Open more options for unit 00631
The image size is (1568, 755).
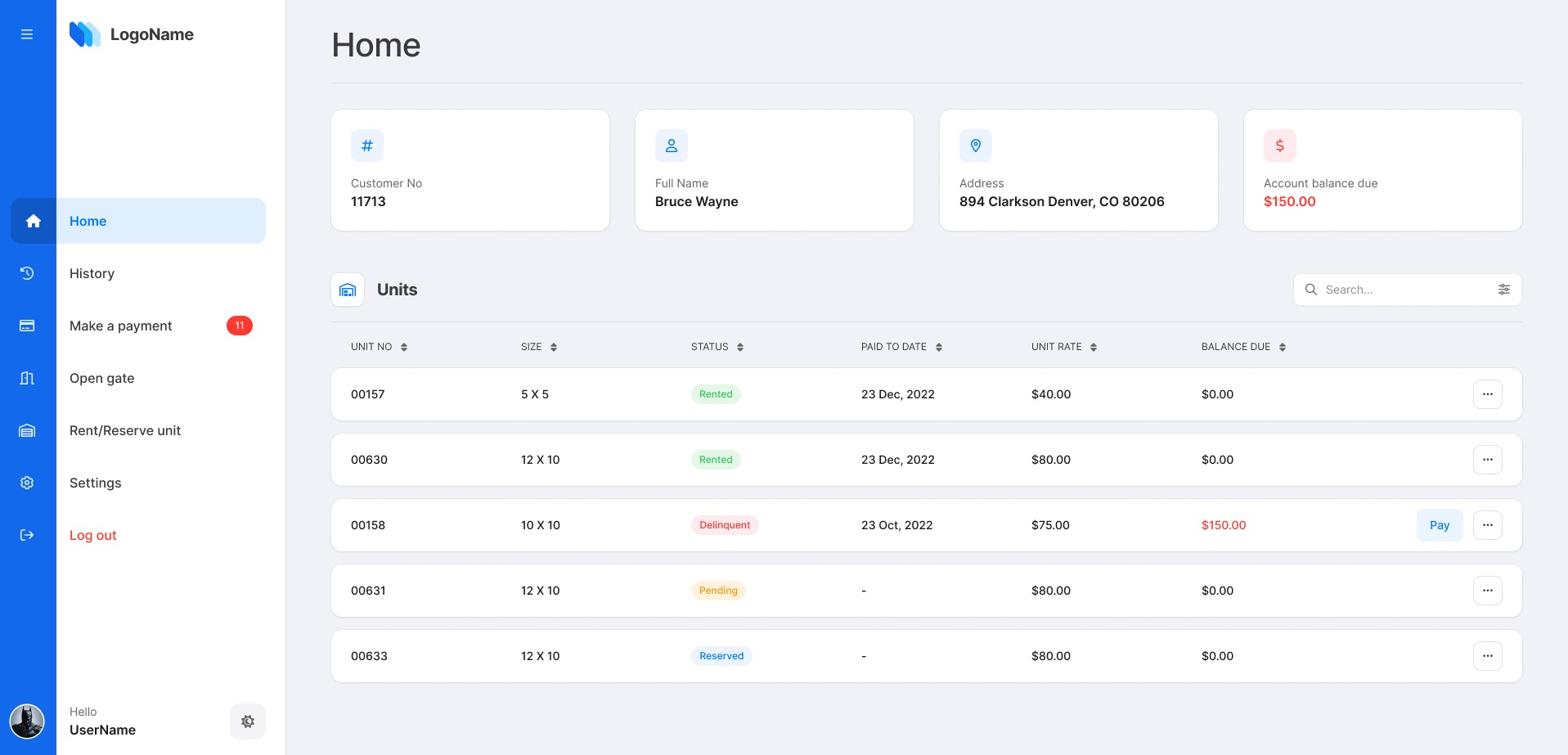[x=1488, y=591]
